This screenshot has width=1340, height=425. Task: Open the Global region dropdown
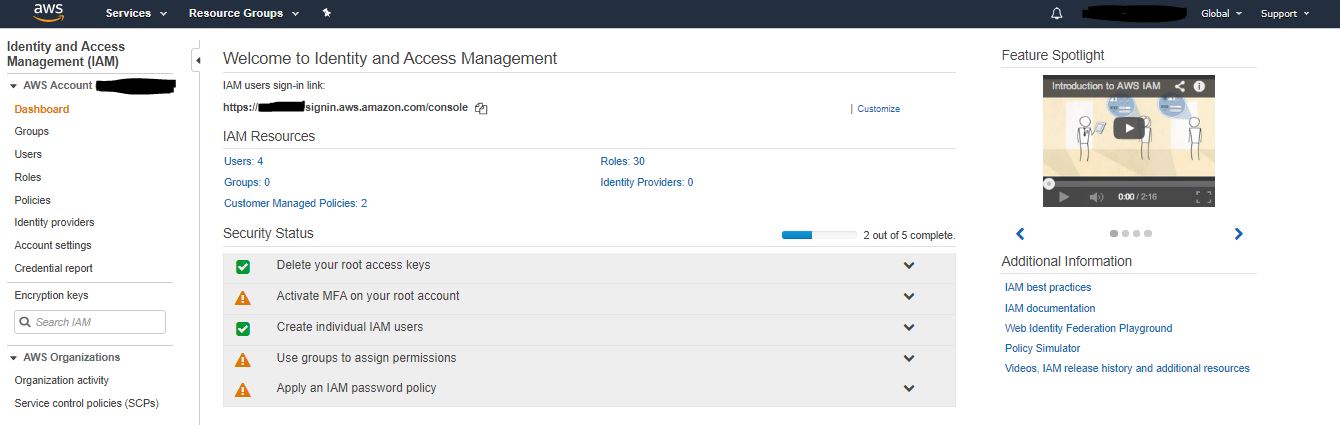1222,13
